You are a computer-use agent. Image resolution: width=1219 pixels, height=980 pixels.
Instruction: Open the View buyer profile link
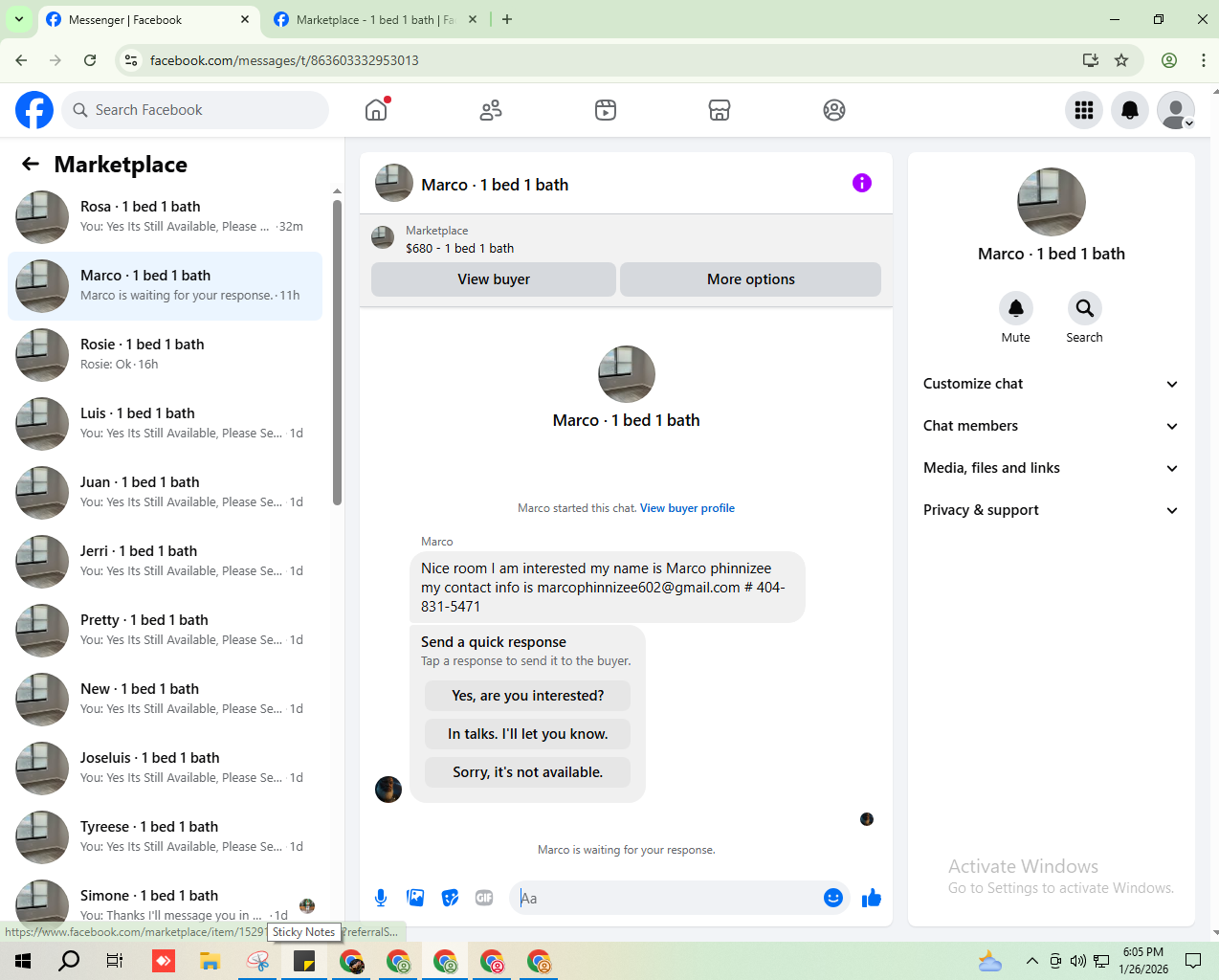tap(687, 508)
